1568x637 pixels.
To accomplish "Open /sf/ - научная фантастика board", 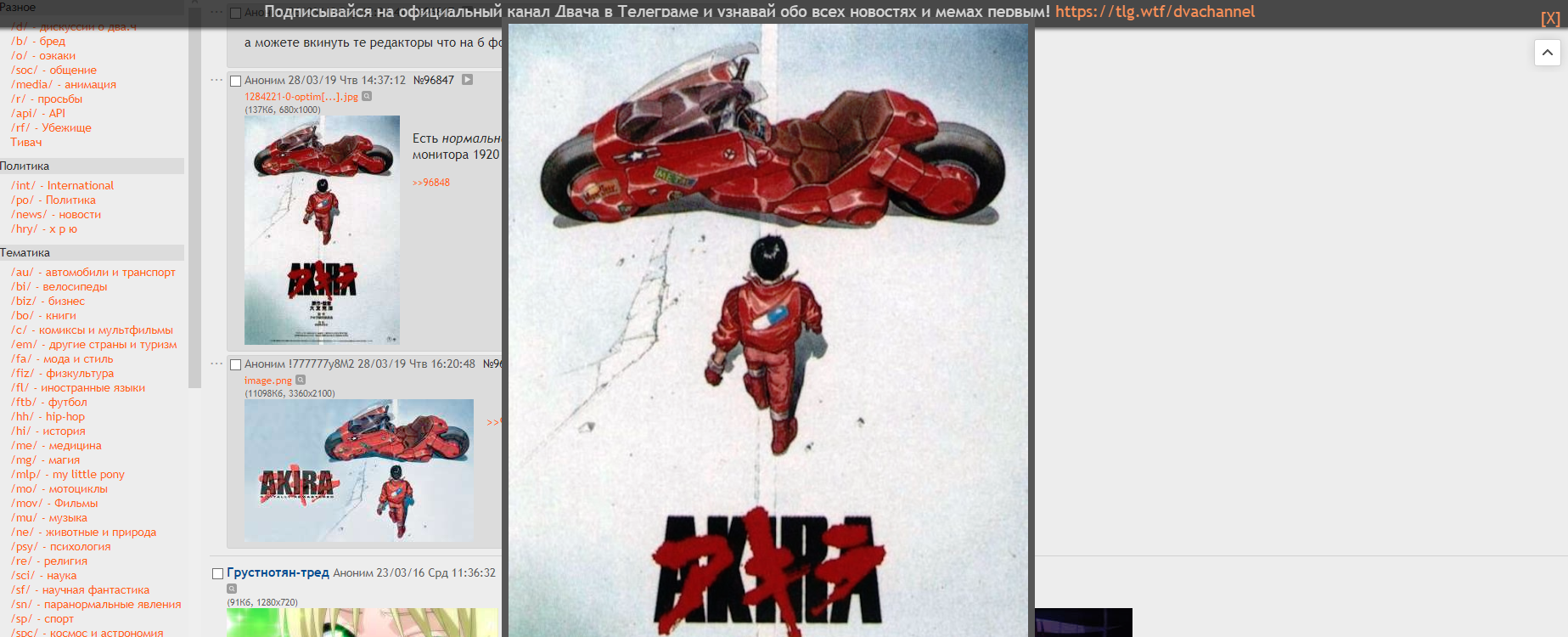I will (81, 589).
